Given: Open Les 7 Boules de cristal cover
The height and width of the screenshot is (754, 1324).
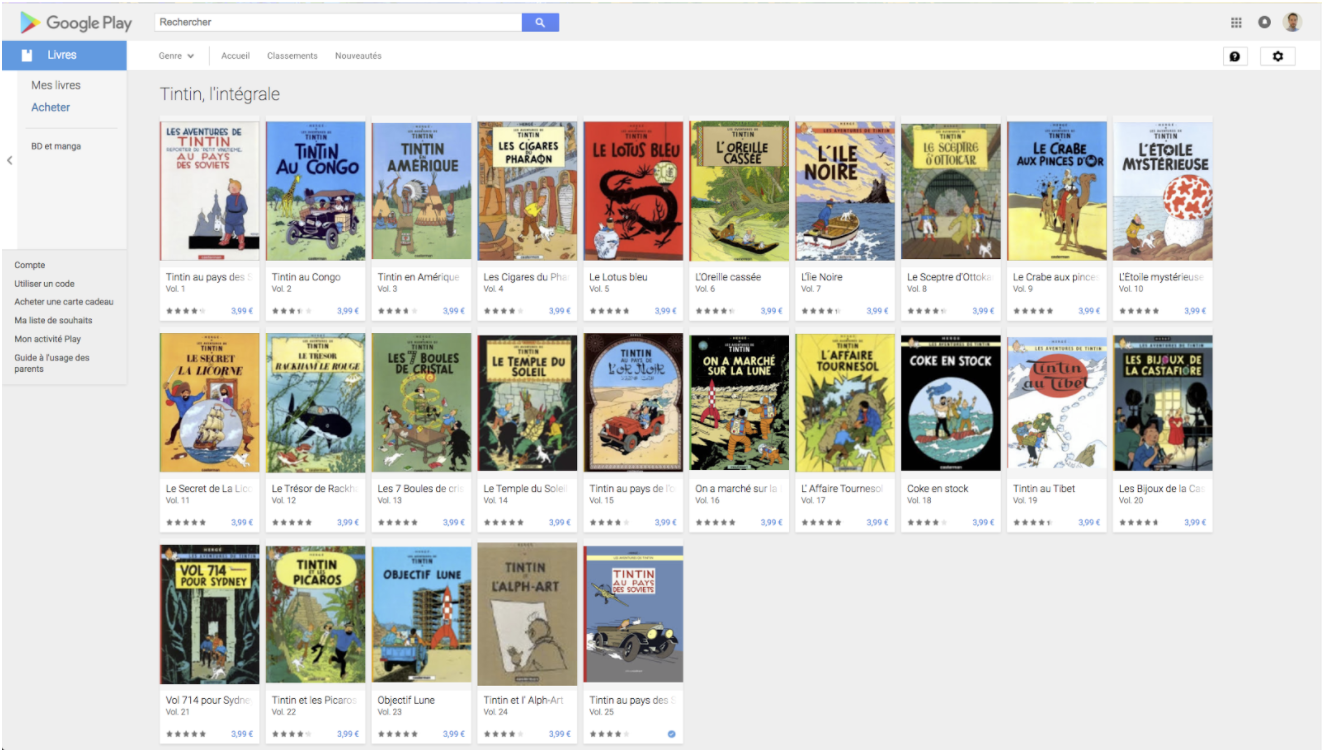Looking at the screenshot, I should pos(421,402).
